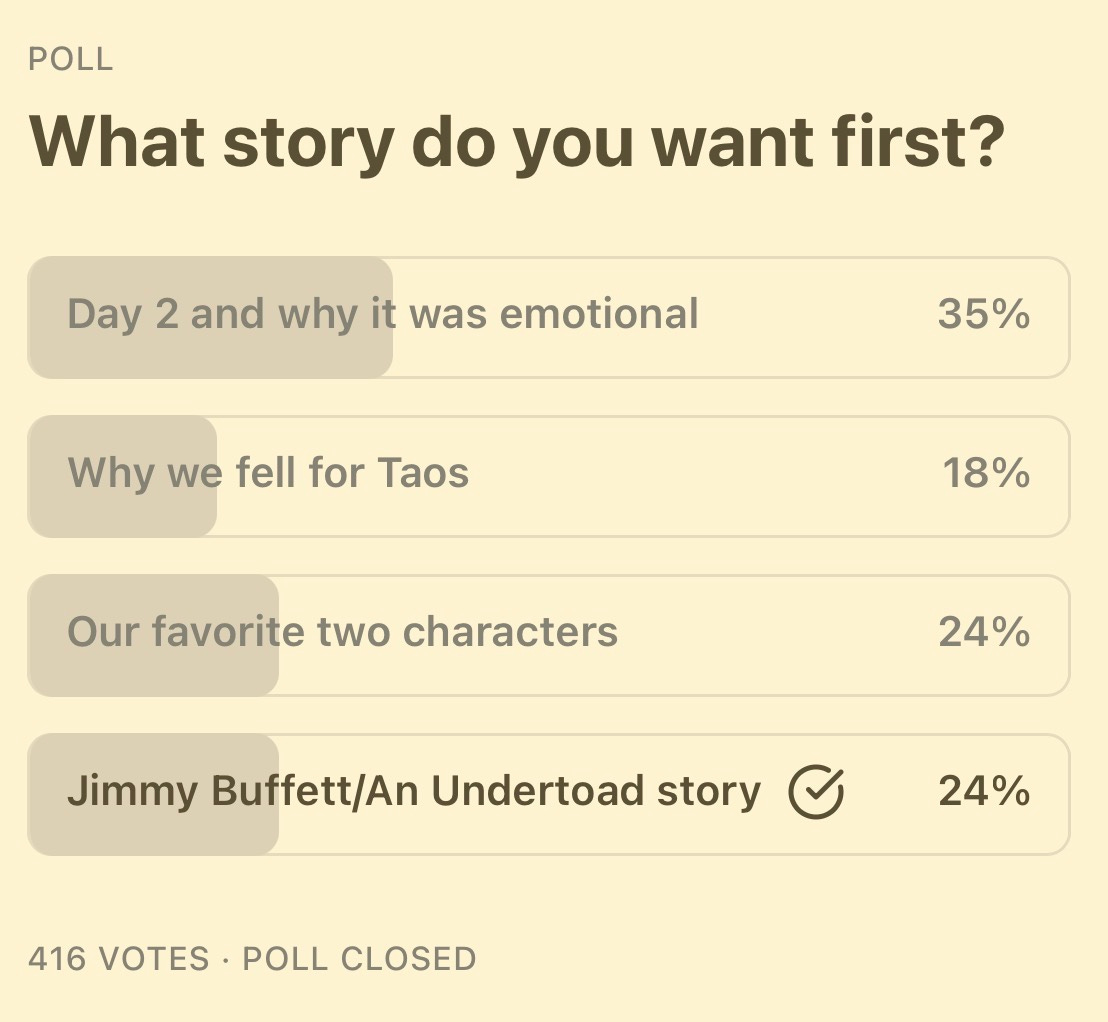Viewport: 1108px width, 1022px height.
Task: Click the 'POLL CLOSED' status text
Action: tap(359, 959)
